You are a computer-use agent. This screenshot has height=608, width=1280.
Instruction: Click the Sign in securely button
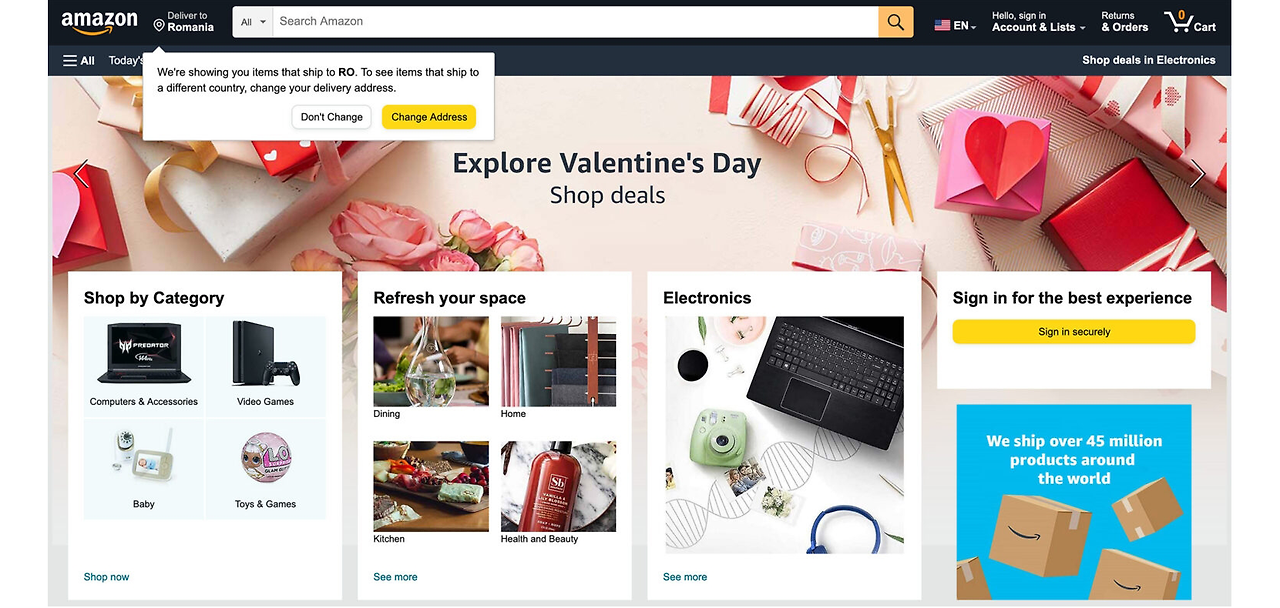coord(1074,332)
